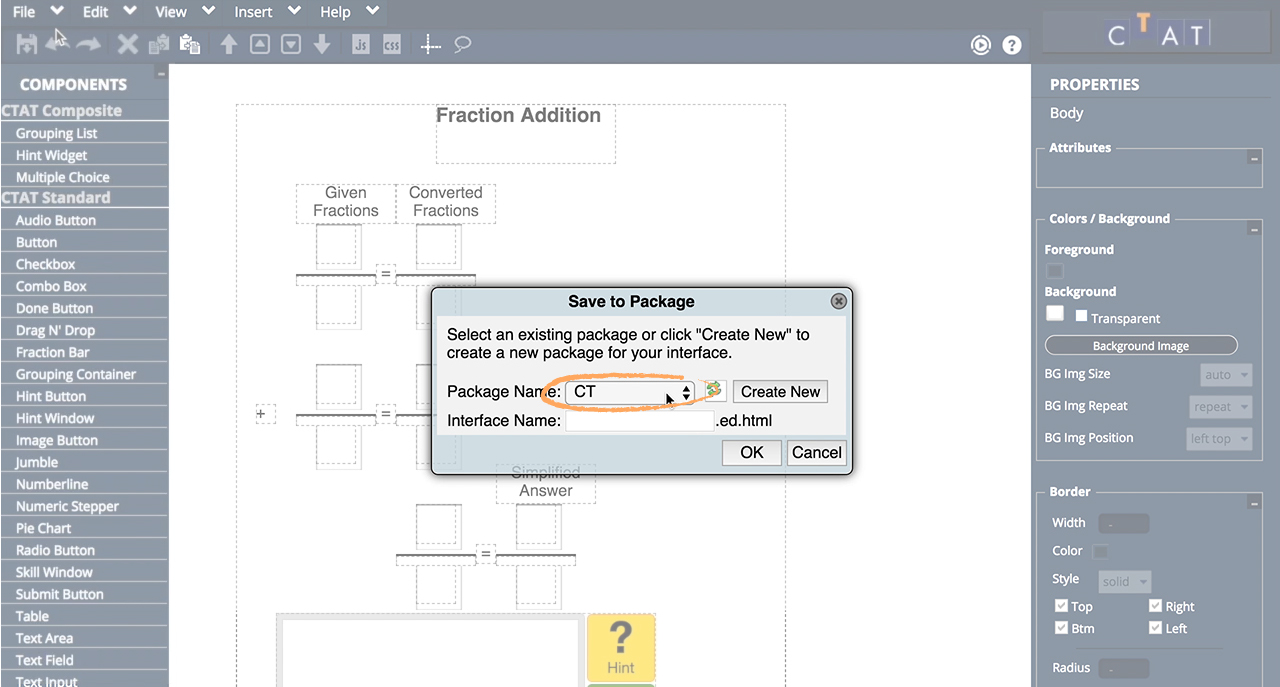Confirm the dialog with OK button
The height and width of the screenshot is (687, 1280).
coord(751,452)
